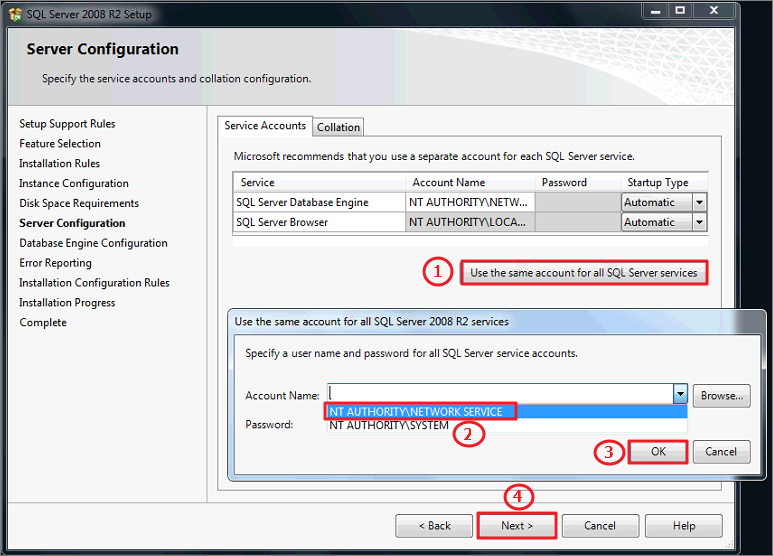Click the Account Name input field
Image resolution: width=773 pixels, height=556 pixels.
pyautogui.click(x=500, y=394)
